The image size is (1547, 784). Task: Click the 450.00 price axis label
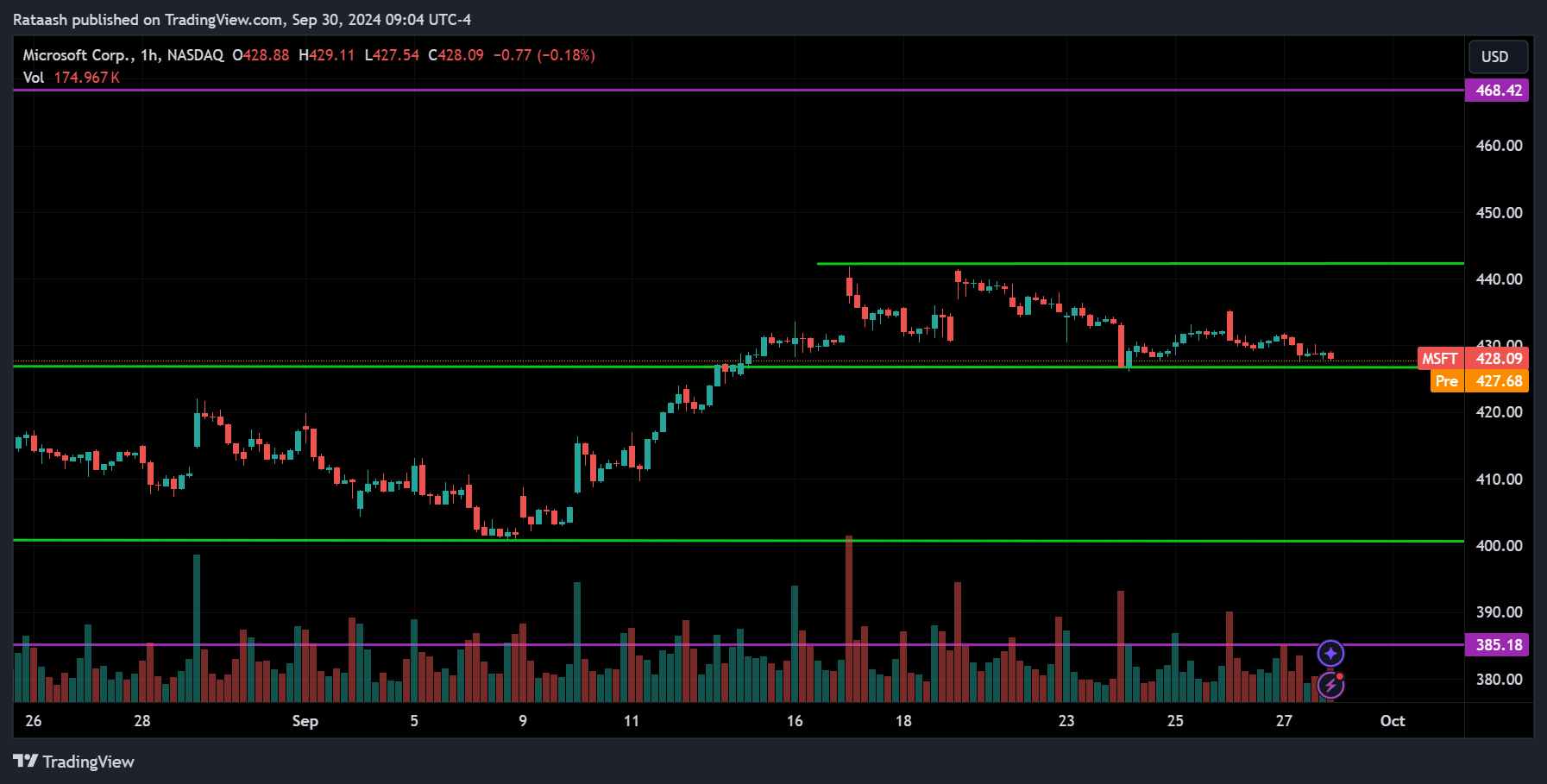pyautogui.click(x=1499, y=213)
